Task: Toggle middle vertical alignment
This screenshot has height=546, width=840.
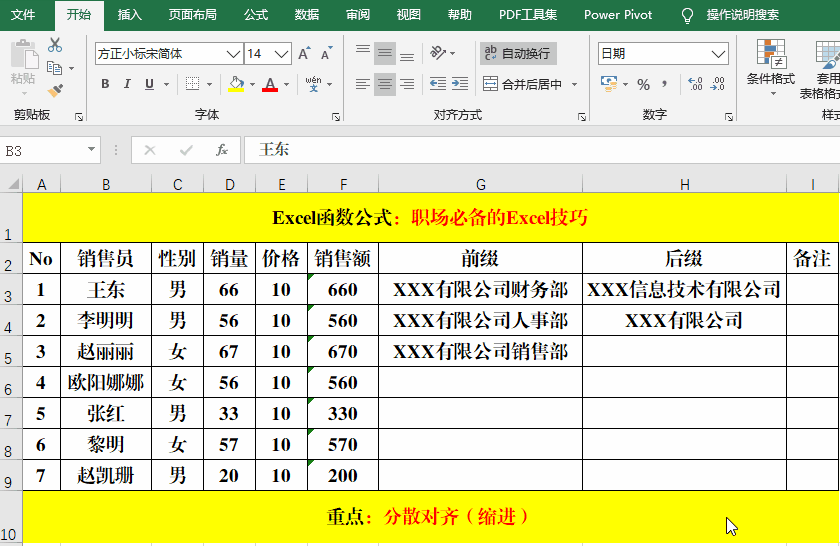Action: click(x=385, y=53)
